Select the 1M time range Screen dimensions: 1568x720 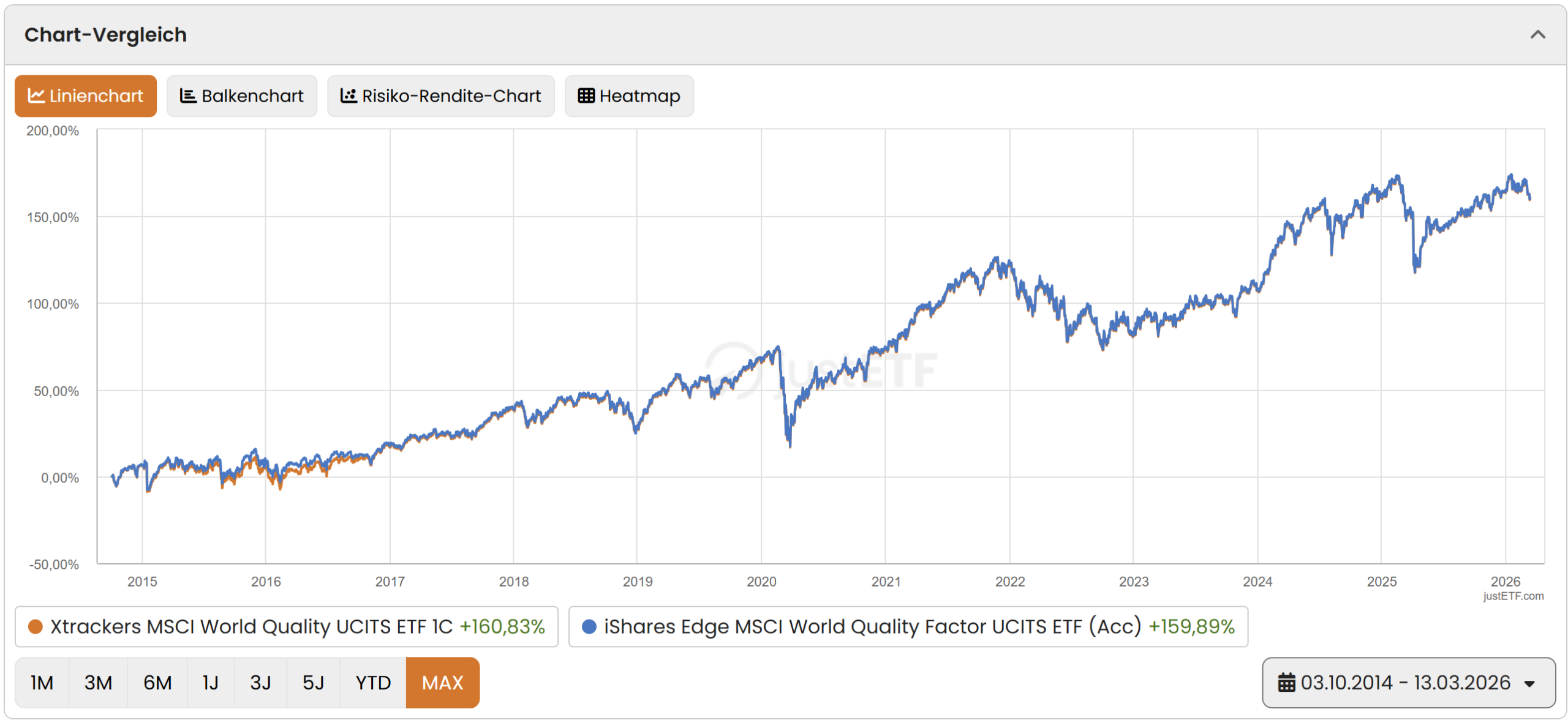click(42, 683)
